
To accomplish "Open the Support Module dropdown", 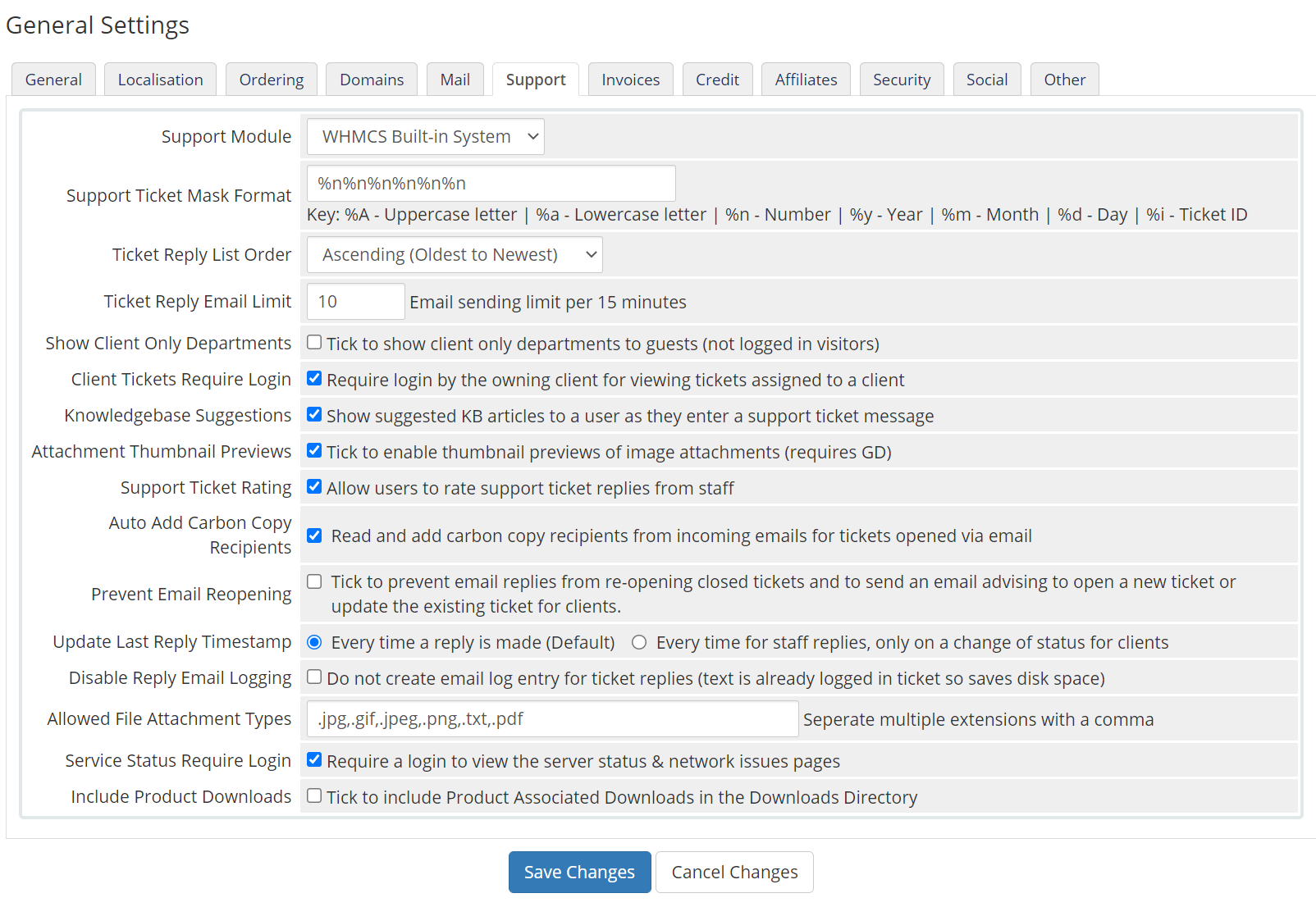I will point(425,137).
